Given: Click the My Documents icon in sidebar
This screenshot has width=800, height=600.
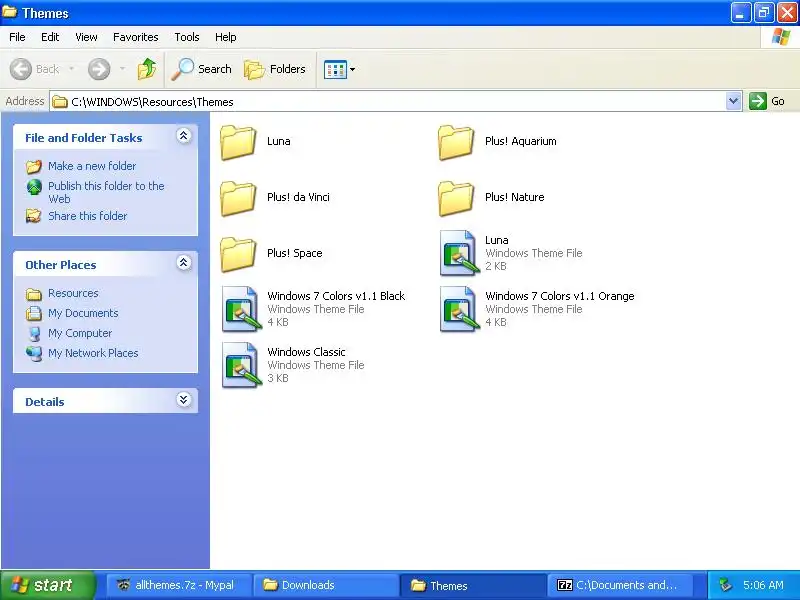Looking at the screenshot, I should click(x=34, y=313).
